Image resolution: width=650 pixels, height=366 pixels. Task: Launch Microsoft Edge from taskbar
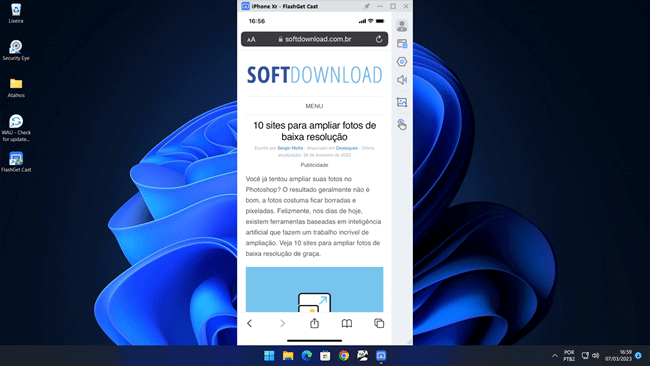306,356
